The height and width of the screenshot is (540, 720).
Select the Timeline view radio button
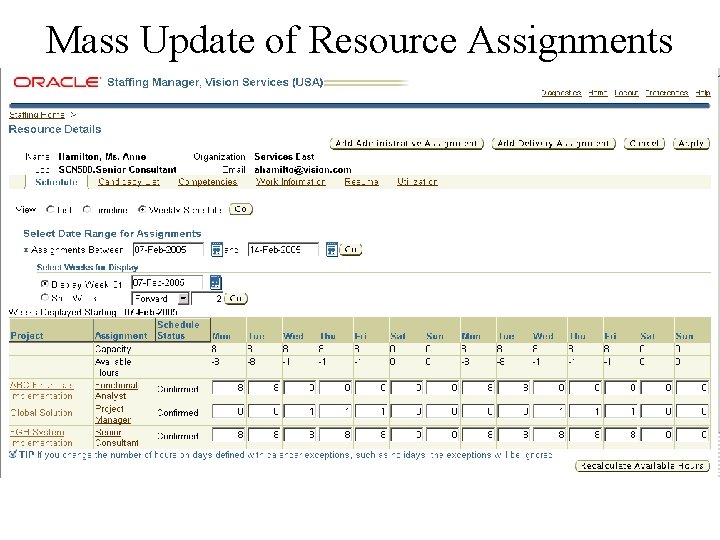(86, 209)
